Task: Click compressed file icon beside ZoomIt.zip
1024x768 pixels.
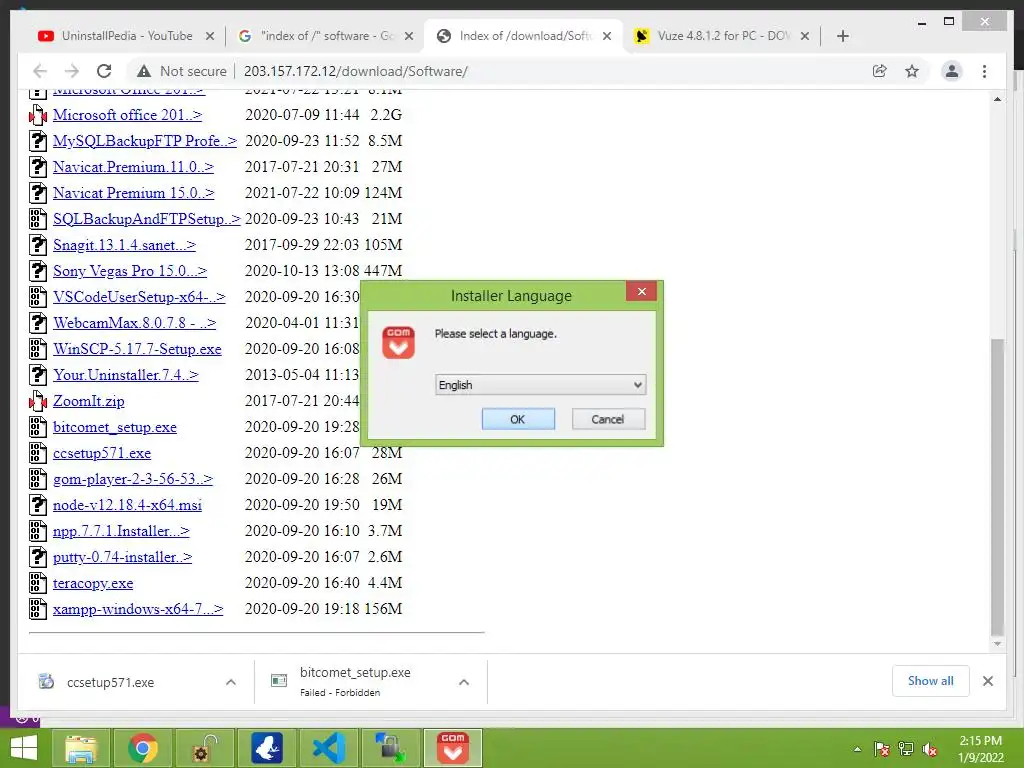Action: coord(38,402)
